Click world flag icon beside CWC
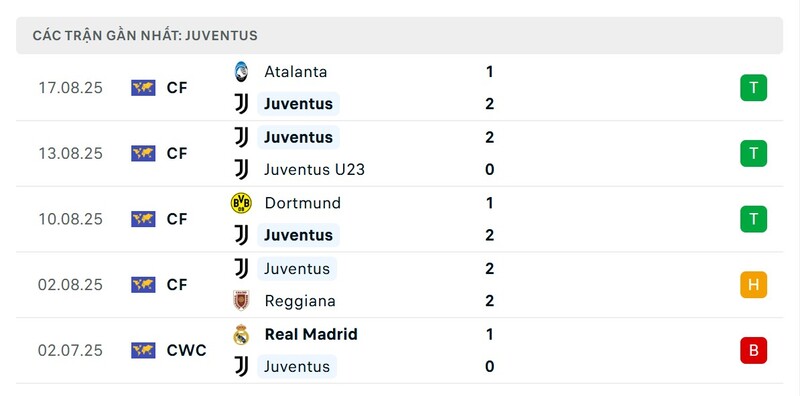This screenshot has width=800, height=396. click(143, 351)
